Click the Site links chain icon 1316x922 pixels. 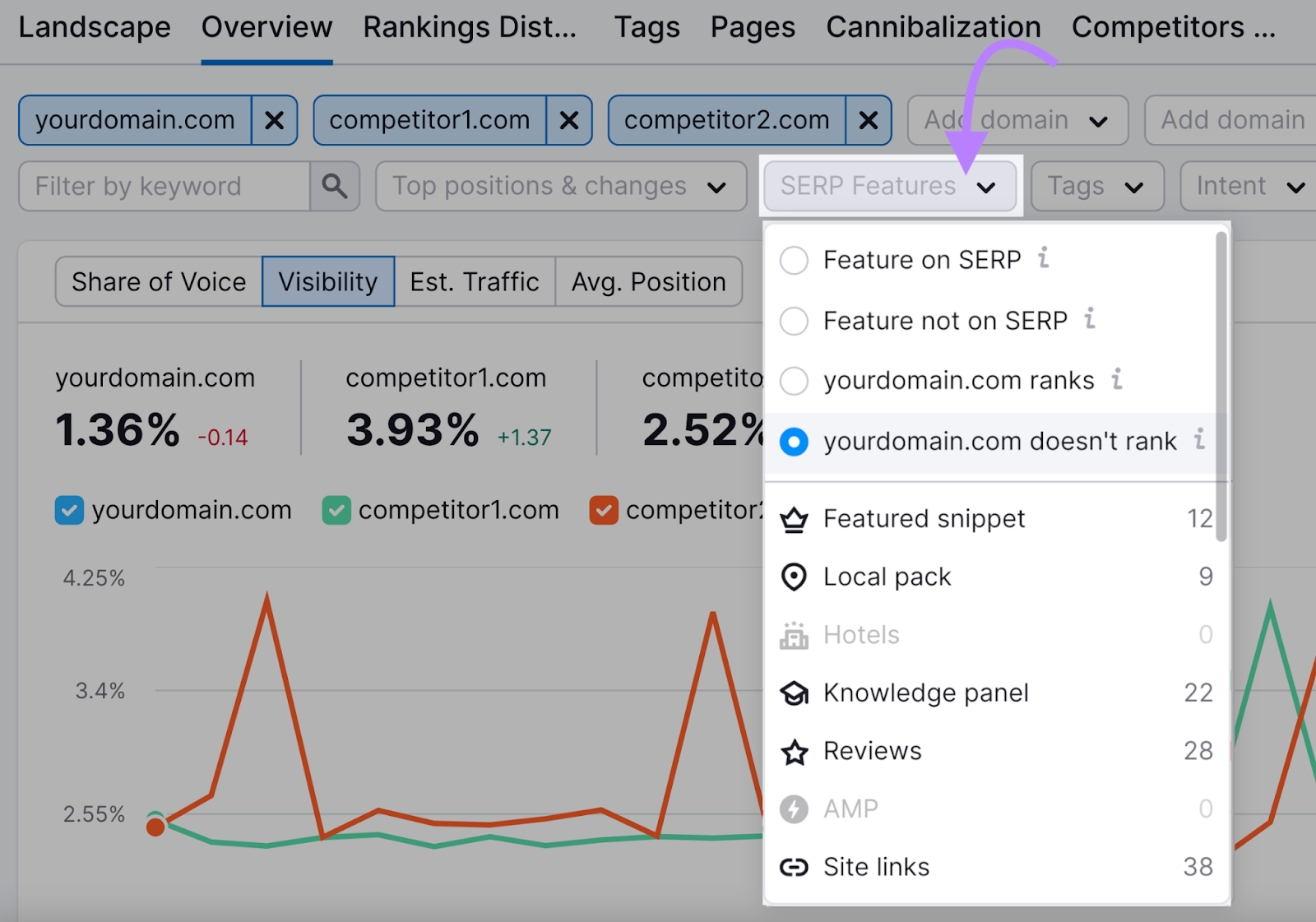[x=795, y=866]
